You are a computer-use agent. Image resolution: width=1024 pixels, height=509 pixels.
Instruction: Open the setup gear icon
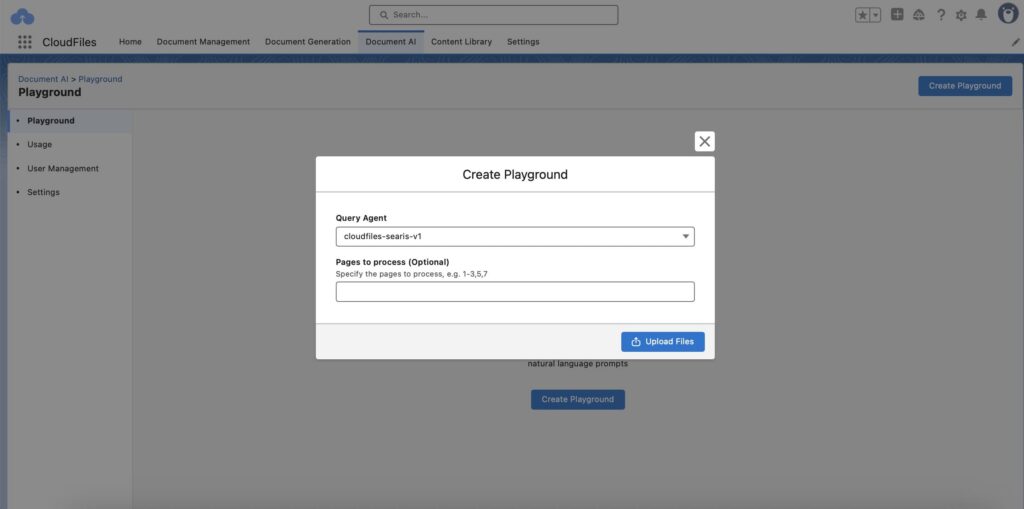coord(961,15)
